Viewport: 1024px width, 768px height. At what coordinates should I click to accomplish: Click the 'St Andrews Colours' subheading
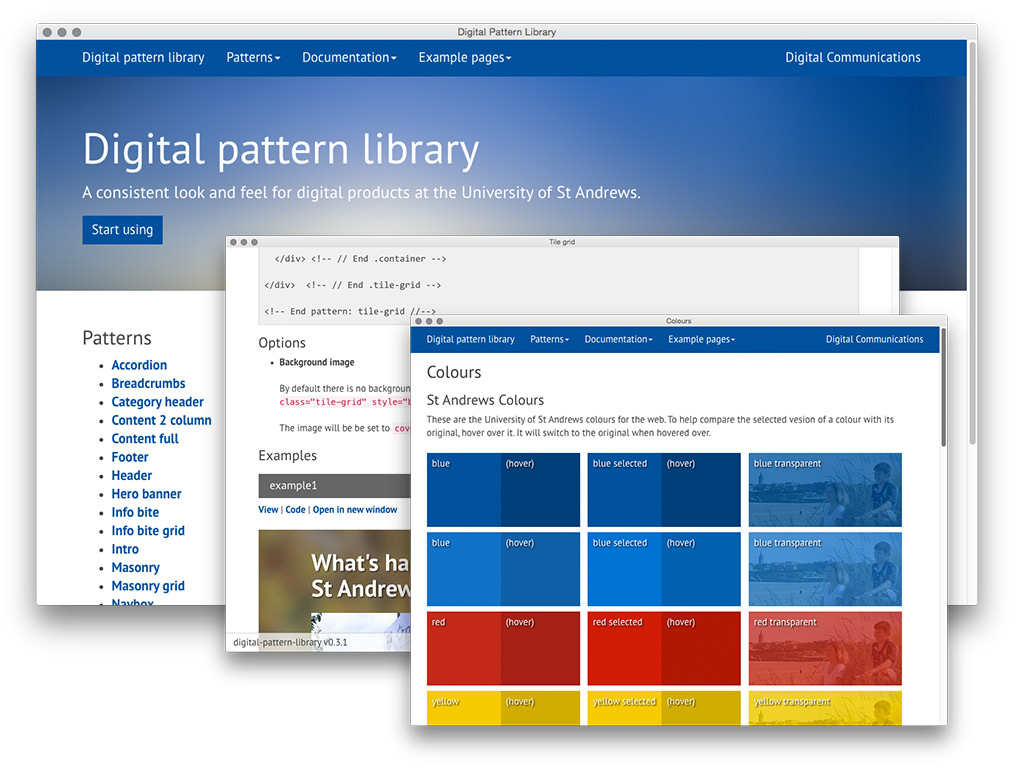coord(485,400)
